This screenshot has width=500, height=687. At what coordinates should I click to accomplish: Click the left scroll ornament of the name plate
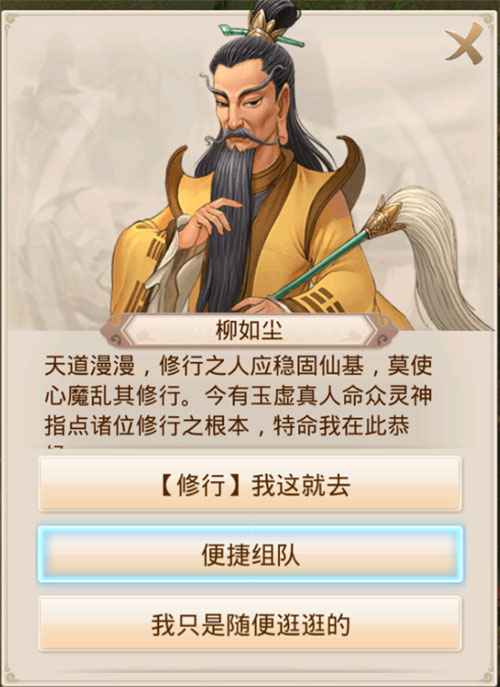click(x=113, y=331)
